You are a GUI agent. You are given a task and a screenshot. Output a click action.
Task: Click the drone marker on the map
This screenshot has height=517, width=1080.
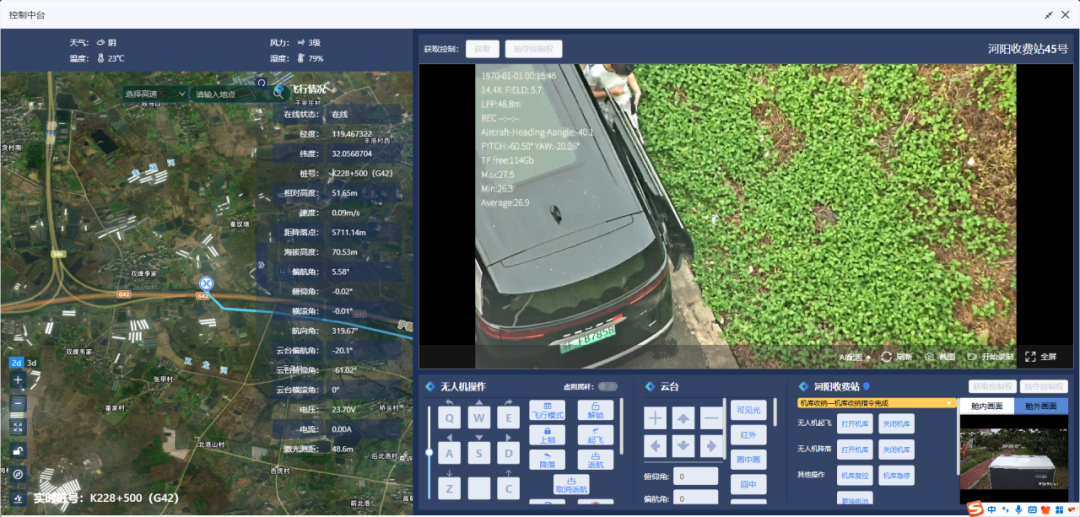[205, 283]
